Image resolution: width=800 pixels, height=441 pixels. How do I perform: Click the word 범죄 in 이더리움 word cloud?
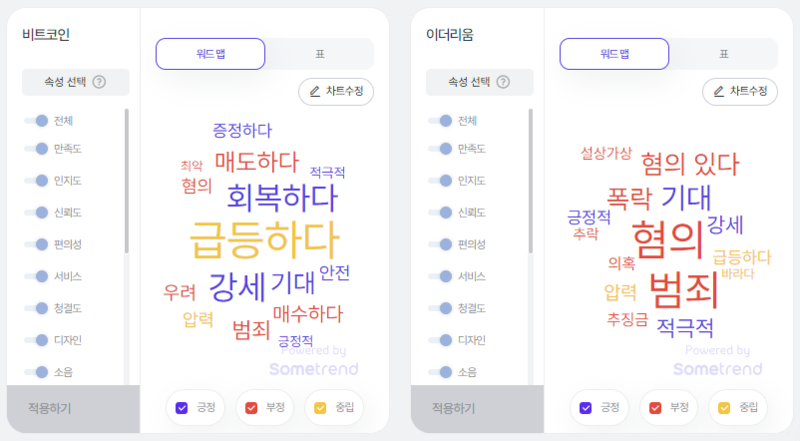point(684,289)
